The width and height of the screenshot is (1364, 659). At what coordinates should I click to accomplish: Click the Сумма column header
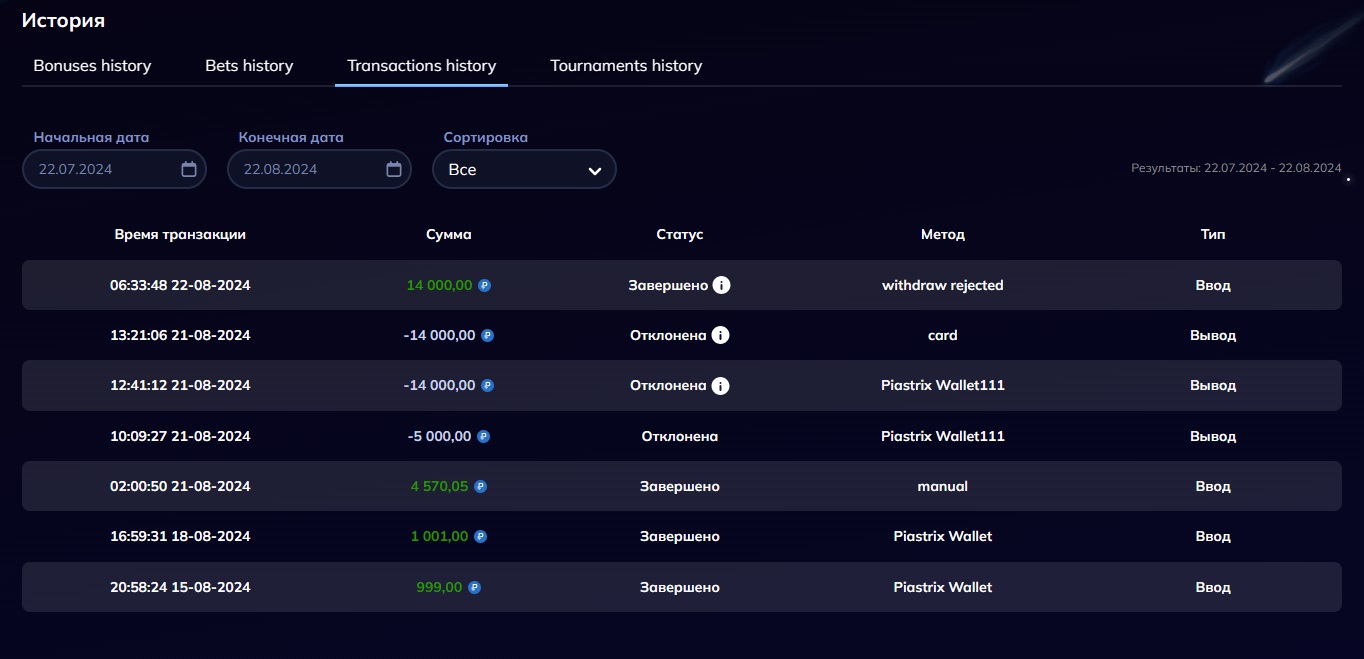(x=448, y=234)
